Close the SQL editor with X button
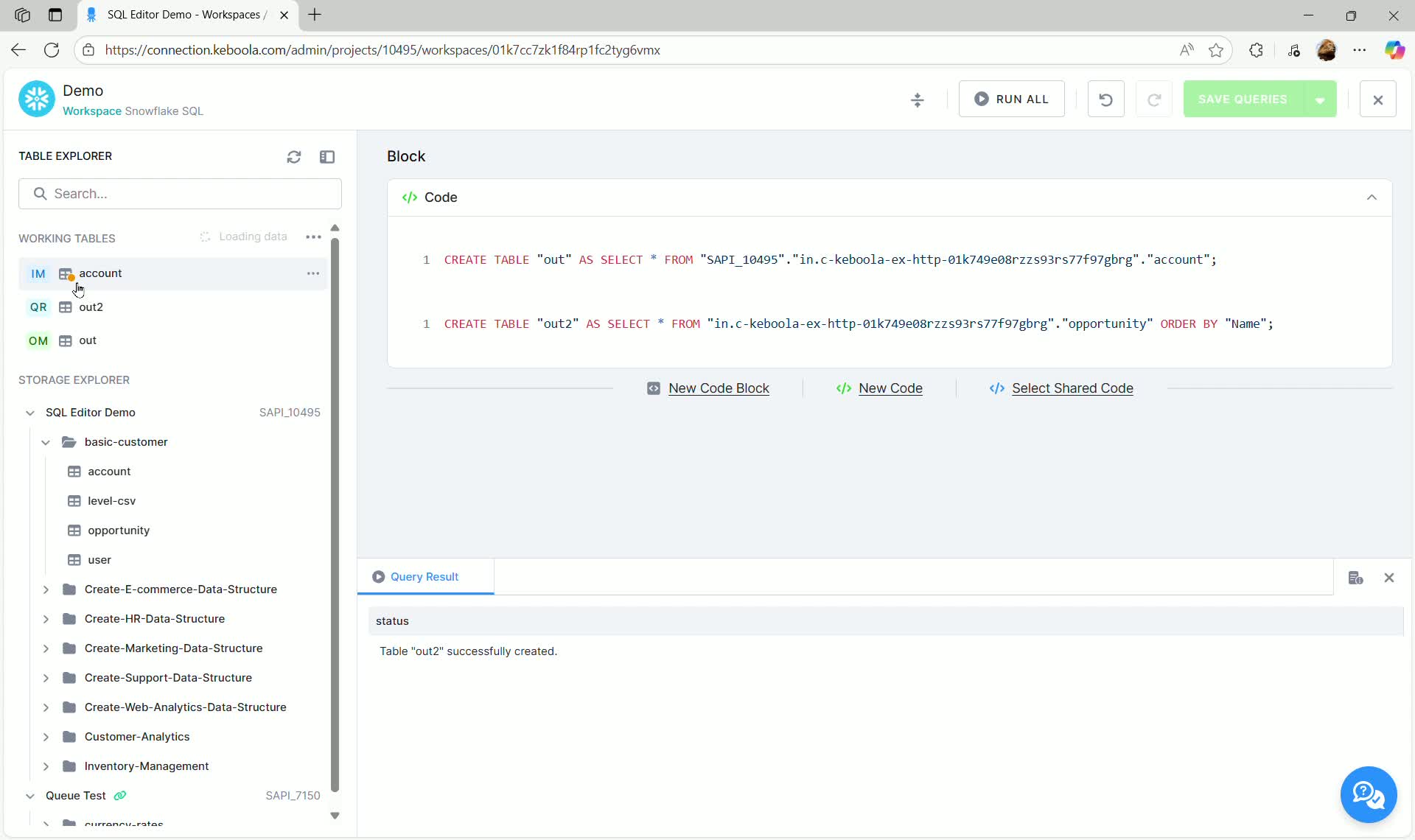Viewport: 1415px width, 840px height. 1377,99
